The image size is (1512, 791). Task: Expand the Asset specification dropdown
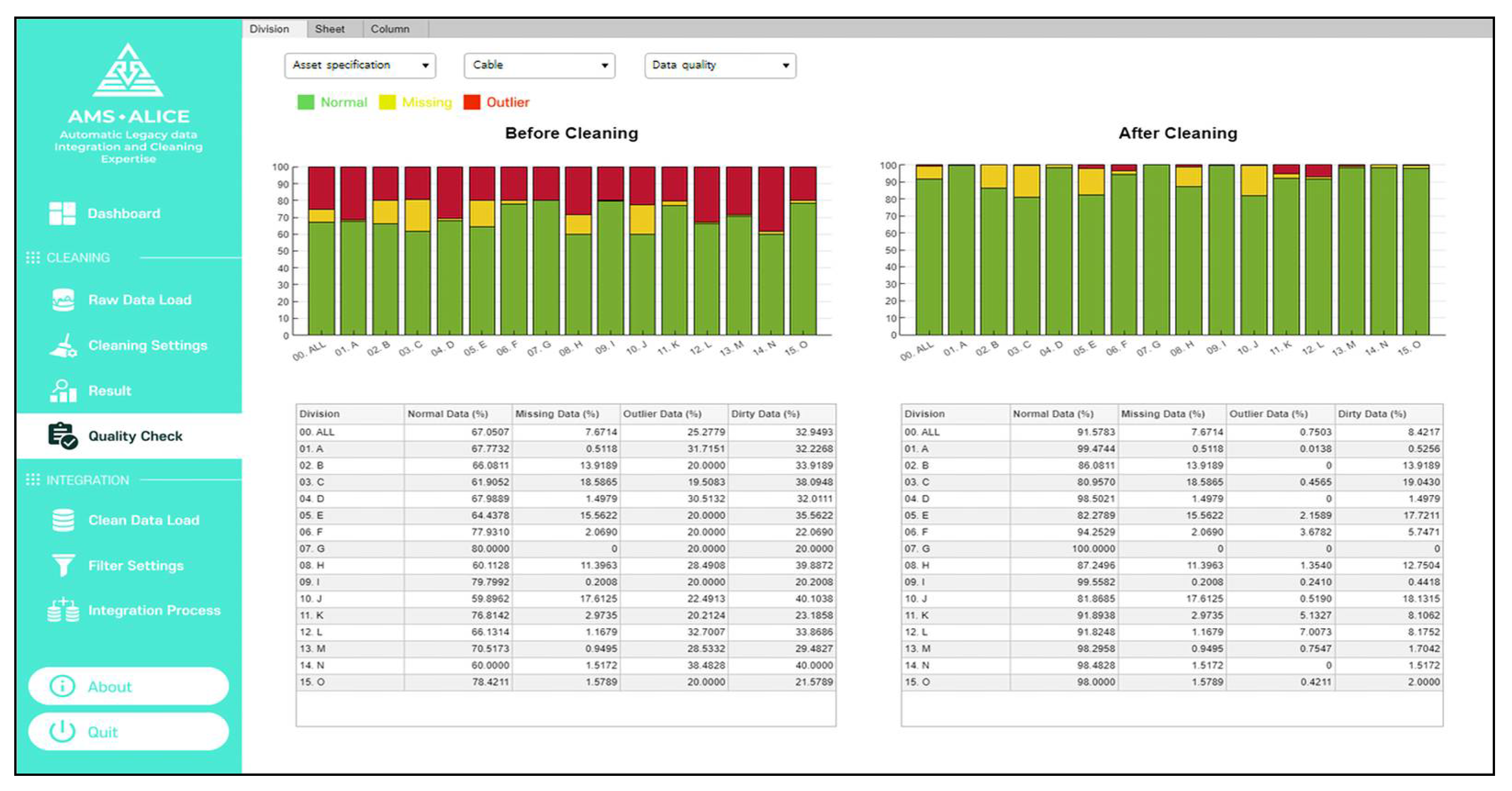click(x=360, y=65)
